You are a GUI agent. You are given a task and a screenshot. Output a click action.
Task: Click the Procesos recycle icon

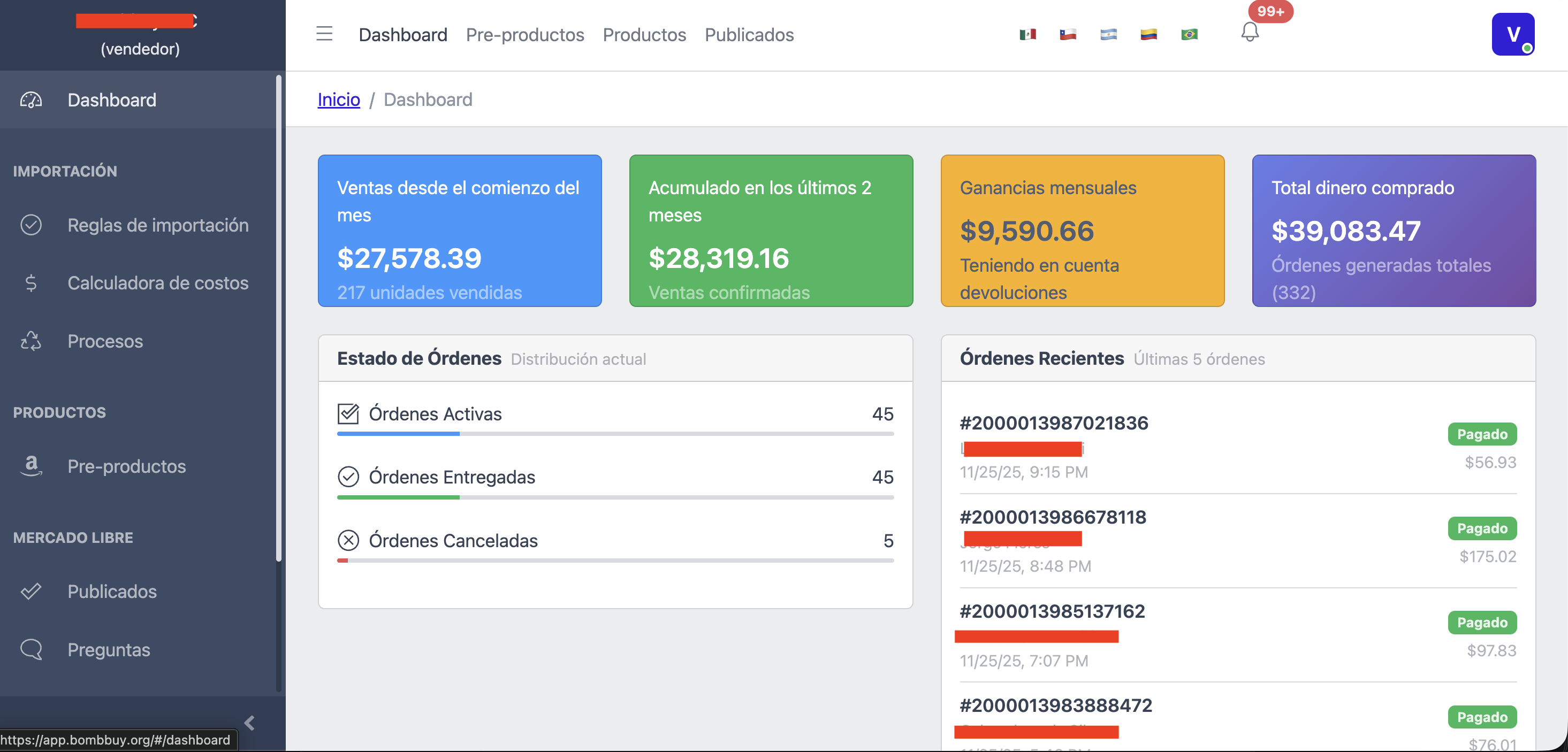(30, 341)
